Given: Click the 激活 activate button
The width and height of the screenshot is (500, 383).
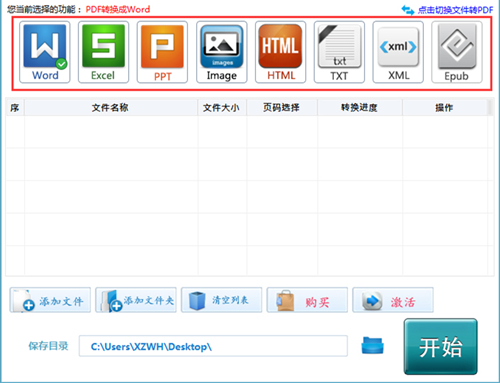Looking at the screenshot, I should click(393, 300).
